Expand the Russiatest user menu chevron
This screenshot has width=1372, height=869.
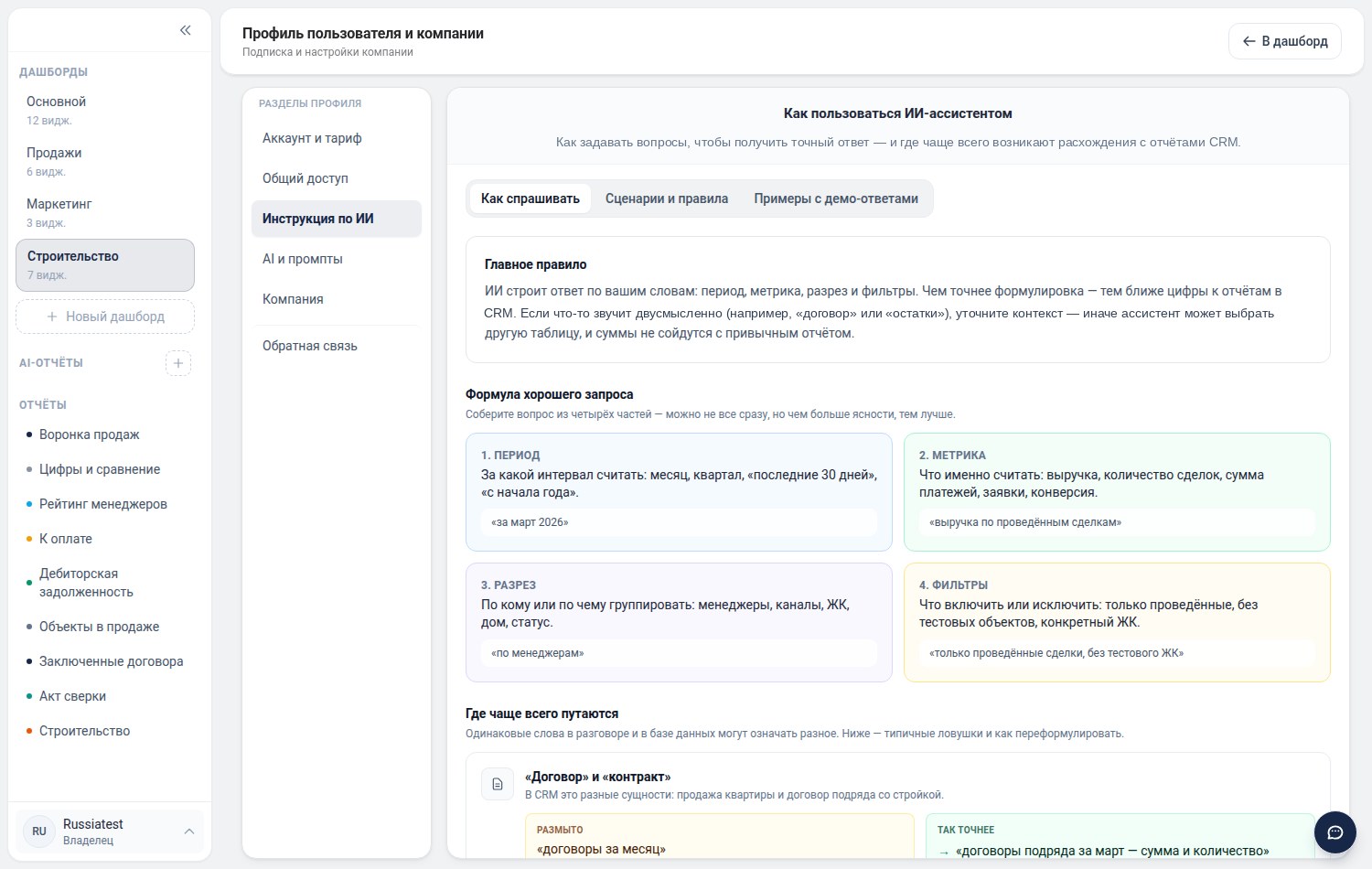pos(189,831)
